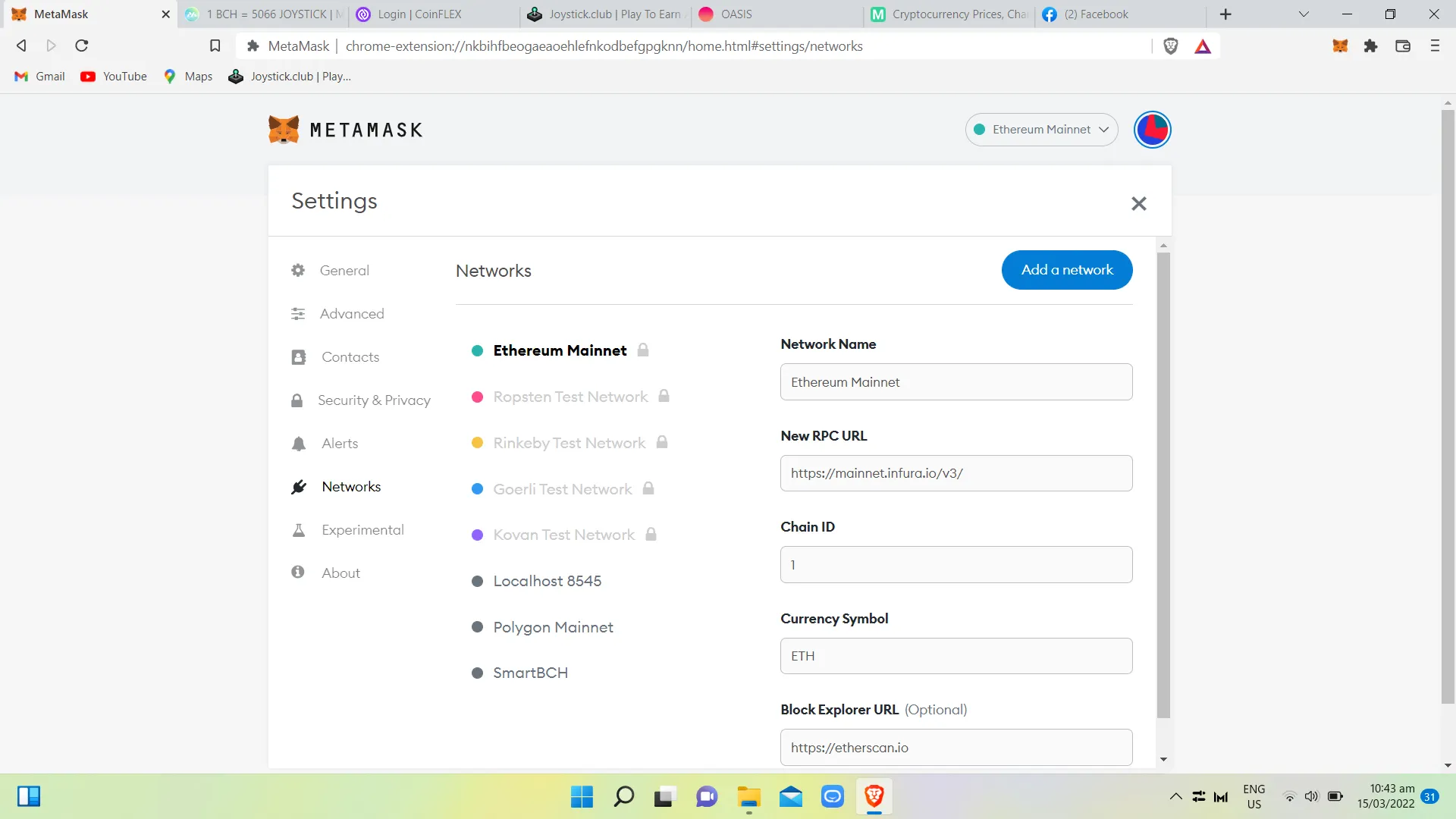The height and width of the screenshot is (819, 1456).
Task: Click the New RPC URL field
Action: point(956,473)
